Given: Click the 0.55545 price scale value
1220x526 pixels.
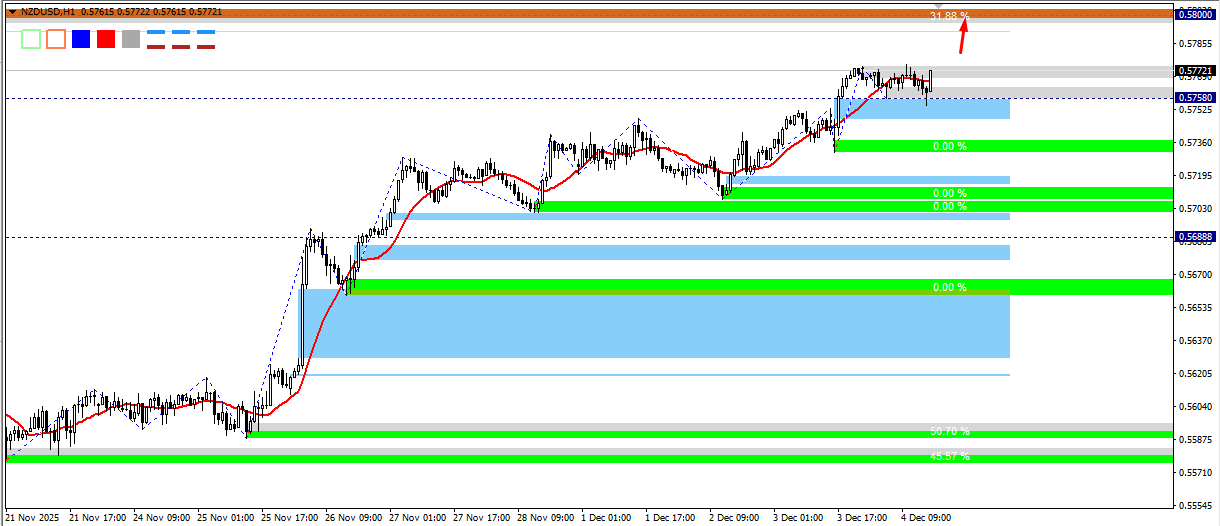Looking at the screenshot, I should (x=1196, y=506).
